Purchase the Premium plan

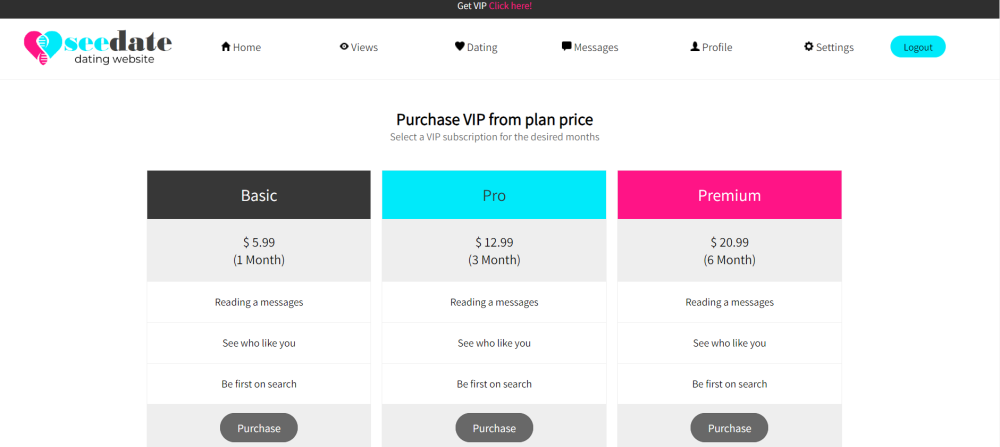pos(730,428)
